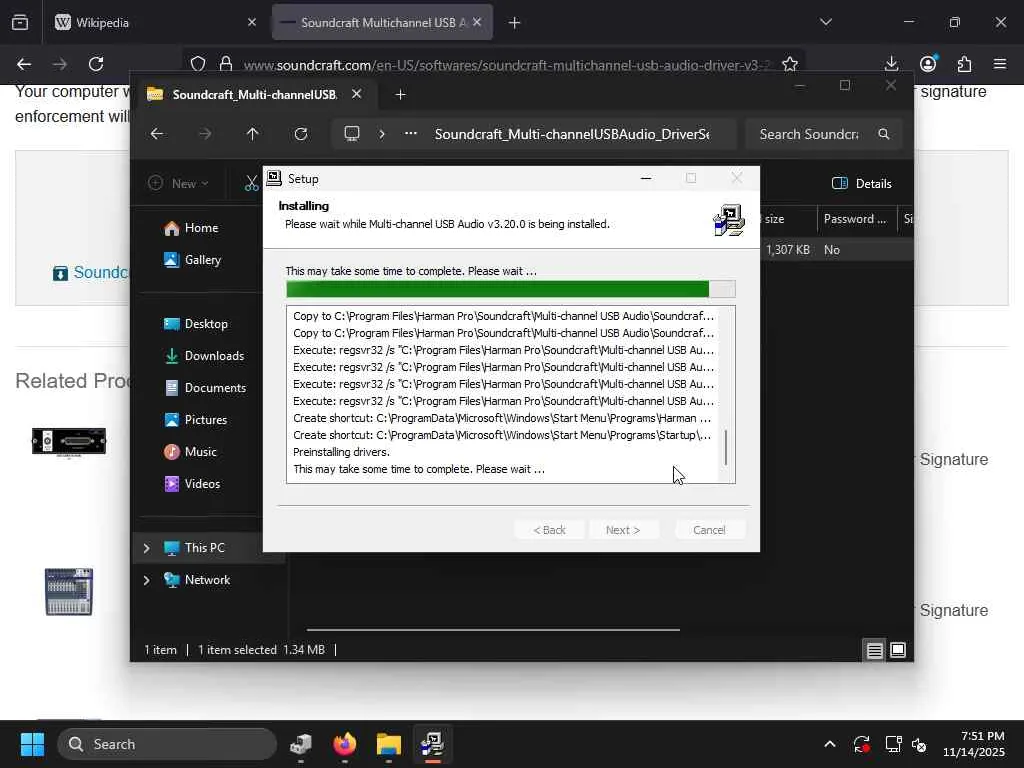Close the File Explorer Soundcraft tab
This screenshot has height=768, width=1024.
357,94
